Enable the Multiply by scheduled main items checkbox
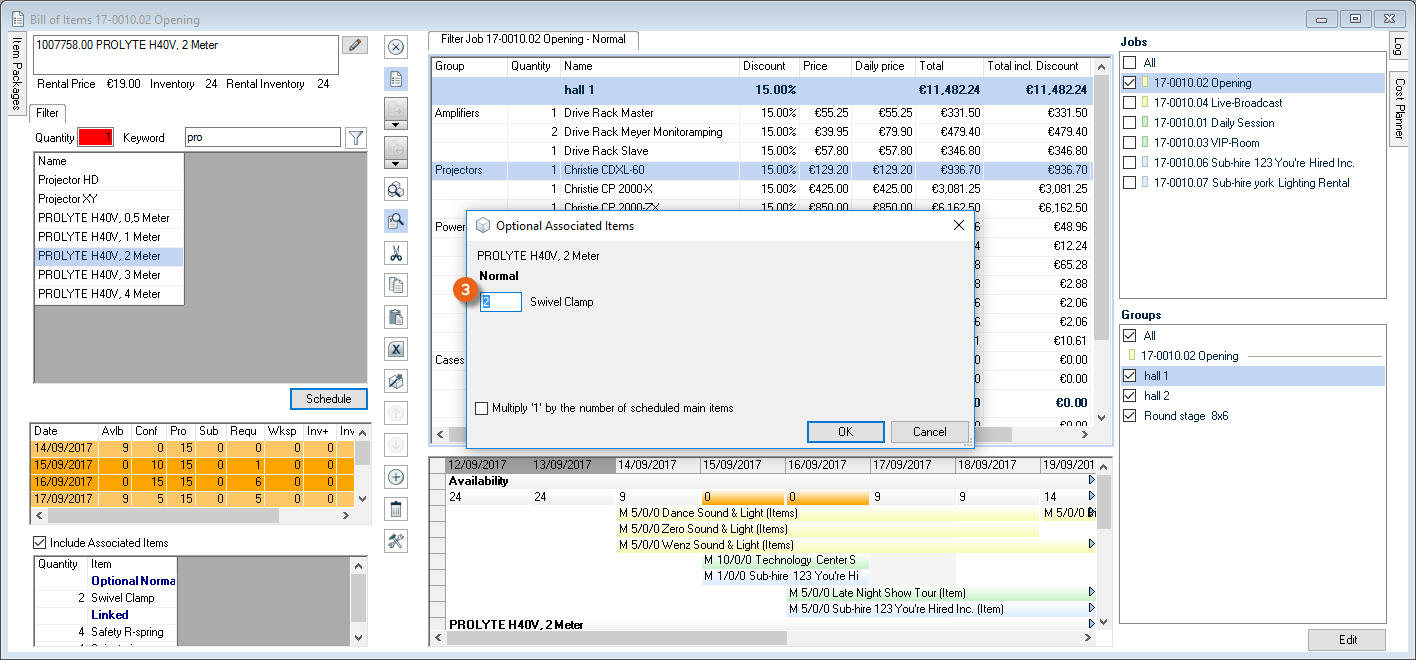This screenshot has width=1416, height=660. click(482, 408)
